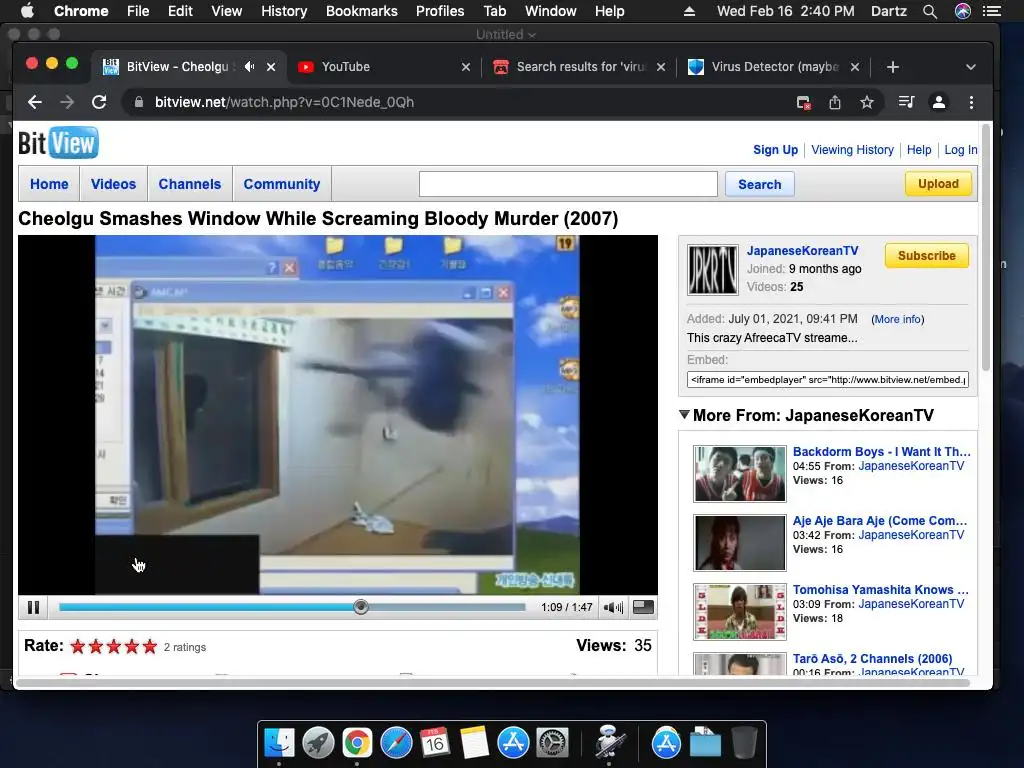Switch to the Search results tab
The width and height of the screenshot is (1024, 768).
(x=579, y=67)
